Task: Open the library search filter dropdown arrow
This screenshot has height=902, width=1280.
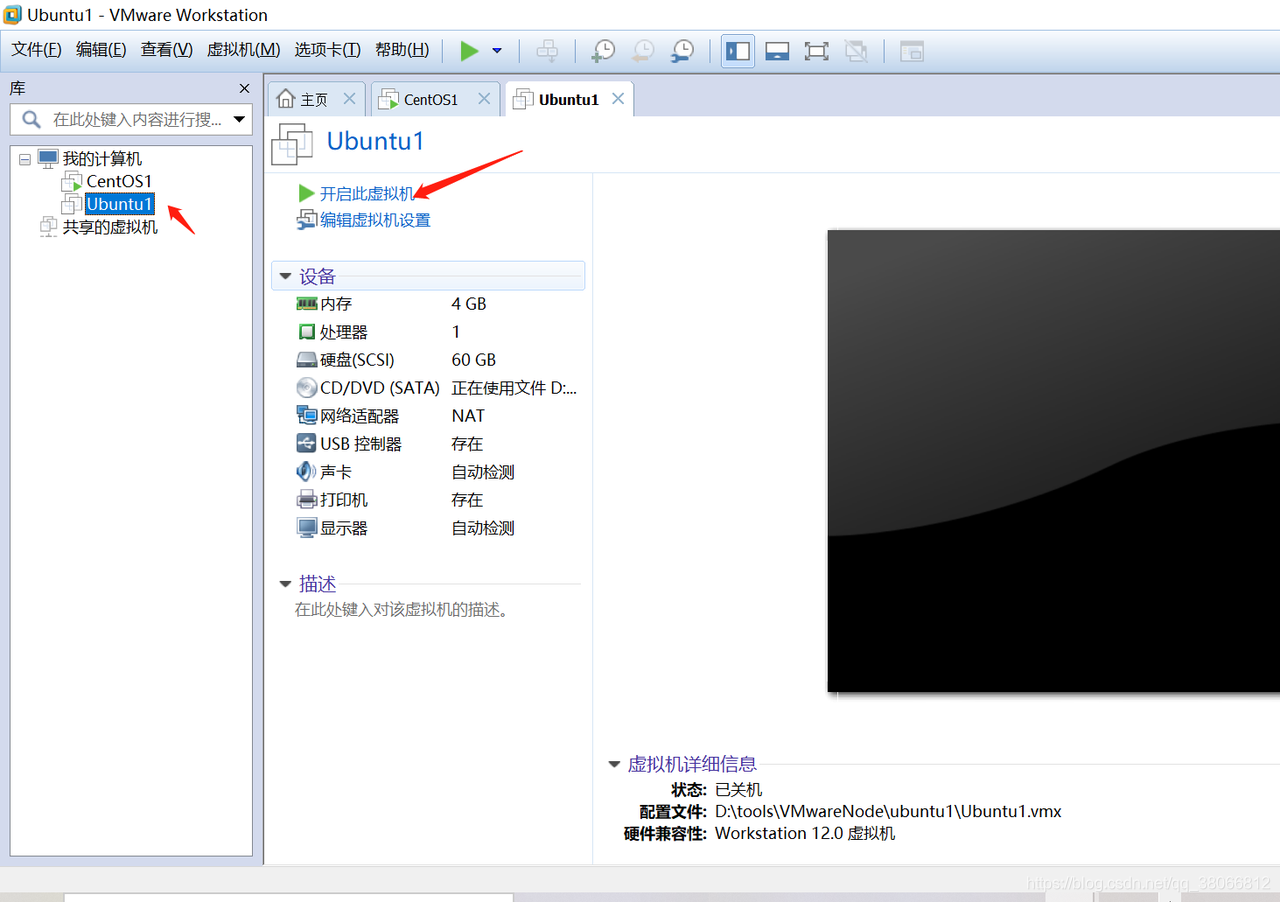Action: tap(239, 120)
